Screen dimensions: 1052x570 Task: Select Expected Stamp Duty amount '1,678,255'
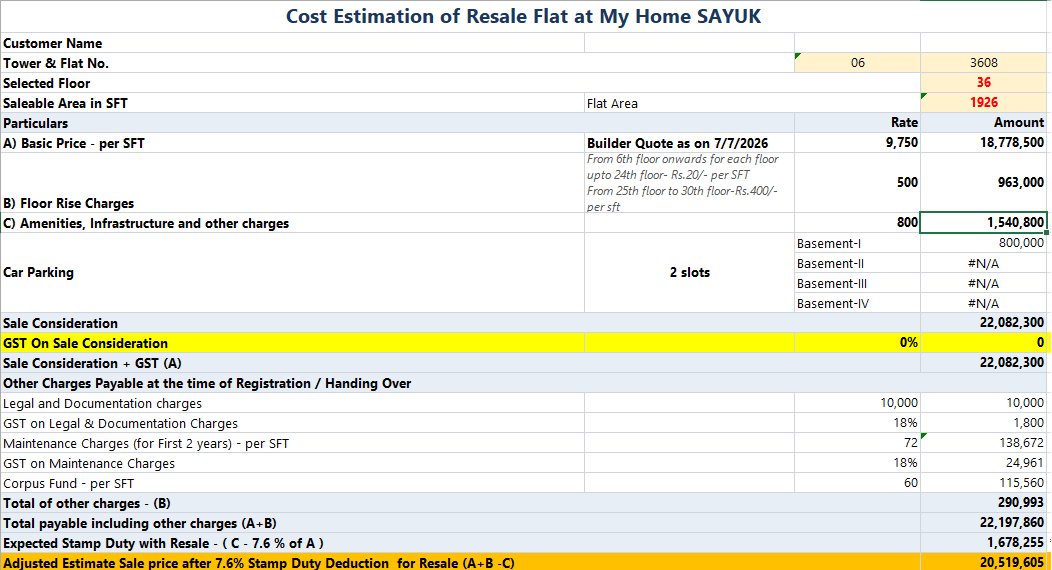tap(984, 543)
